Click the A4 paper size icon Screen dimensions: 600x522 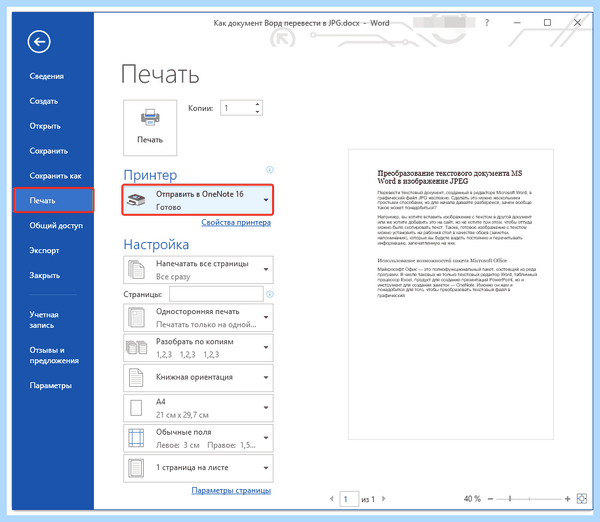point(136,408)
